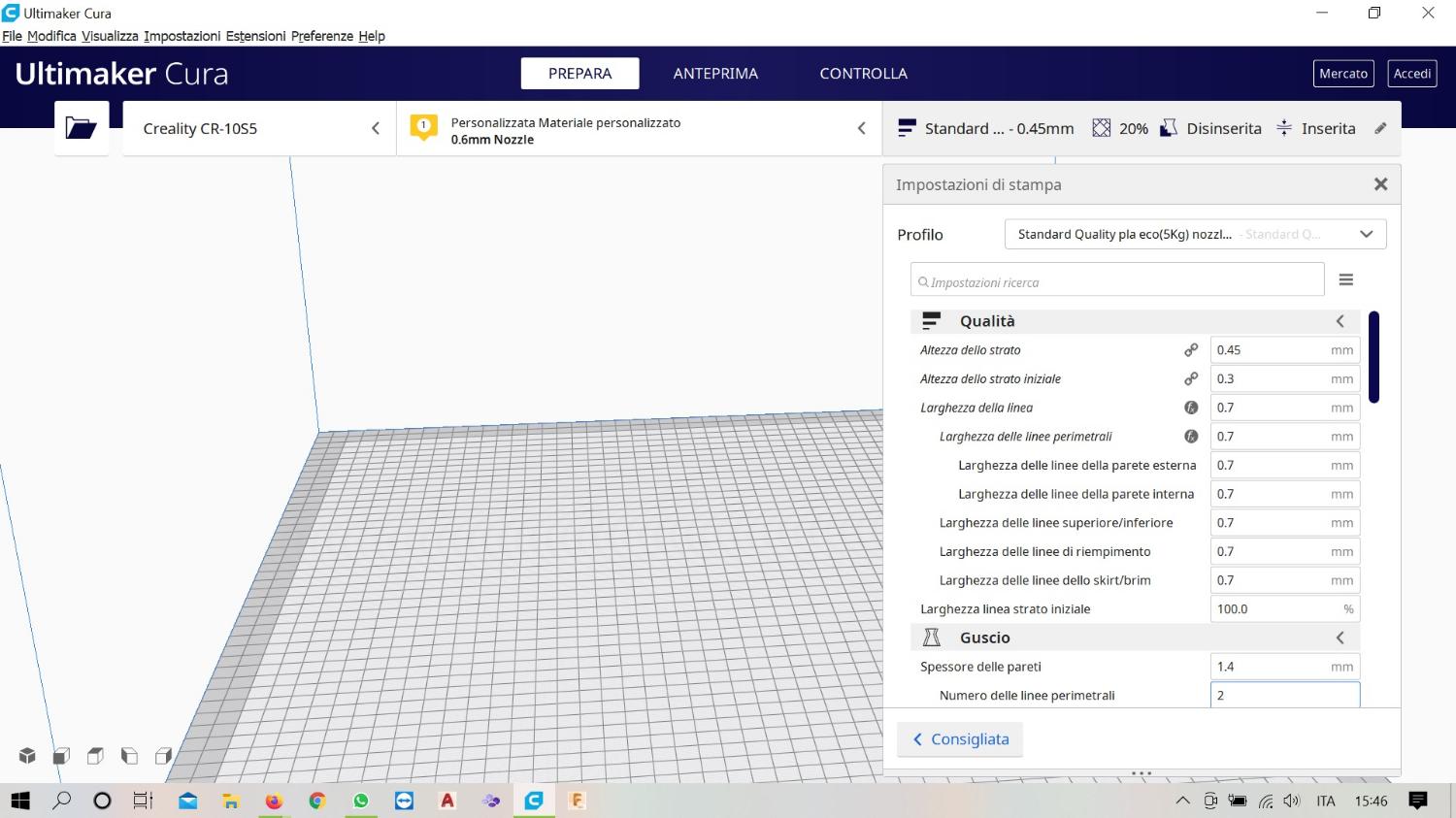Screen dimensions: 1456x818
Task: Click the clock showing 15:46
Action: click(1371, 801)
